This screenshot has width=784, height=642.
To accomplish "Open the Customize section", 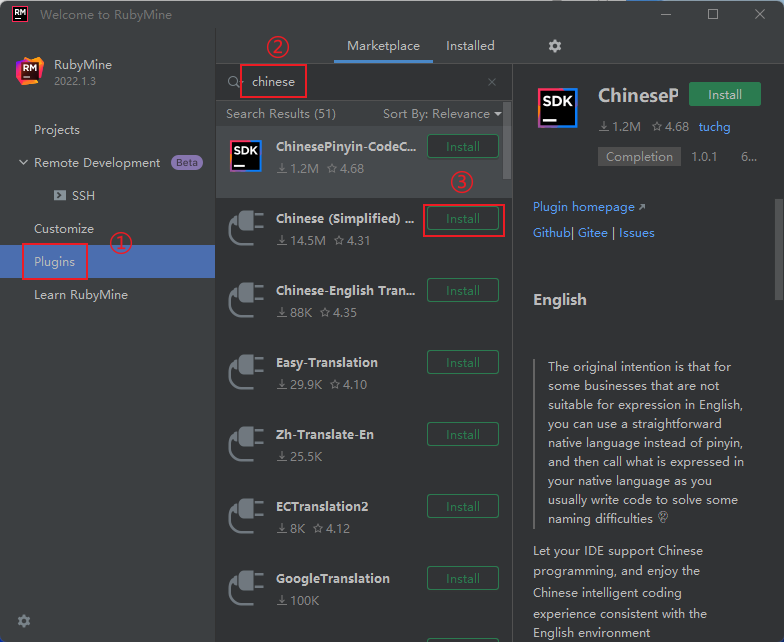I will tap(64, 229).
